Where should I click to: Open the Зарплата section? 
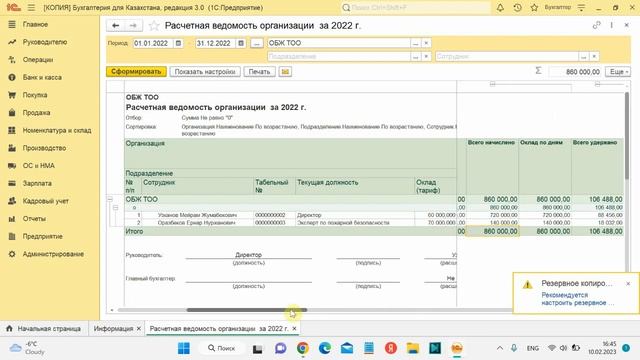(37, 183)
